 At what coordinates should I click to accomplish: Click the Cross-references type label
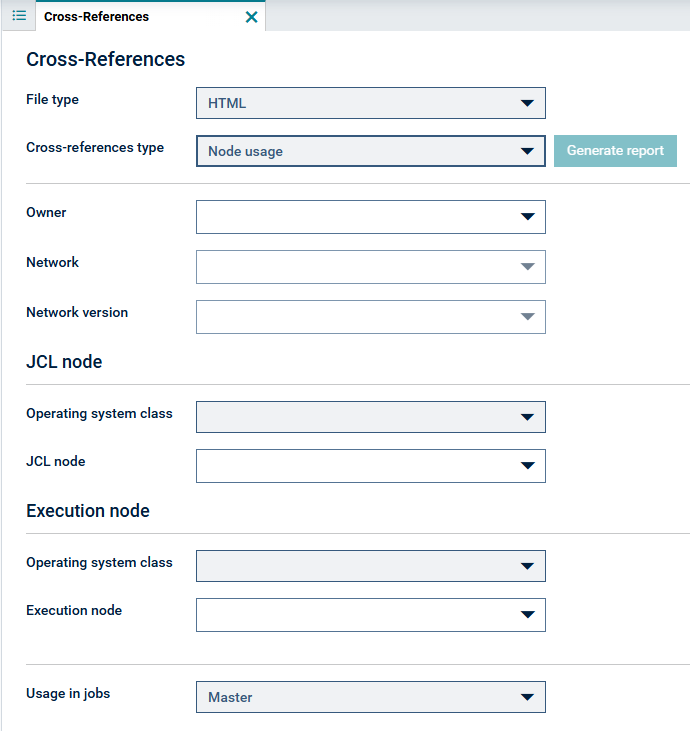pyautogui.click(x=95, y=148)
